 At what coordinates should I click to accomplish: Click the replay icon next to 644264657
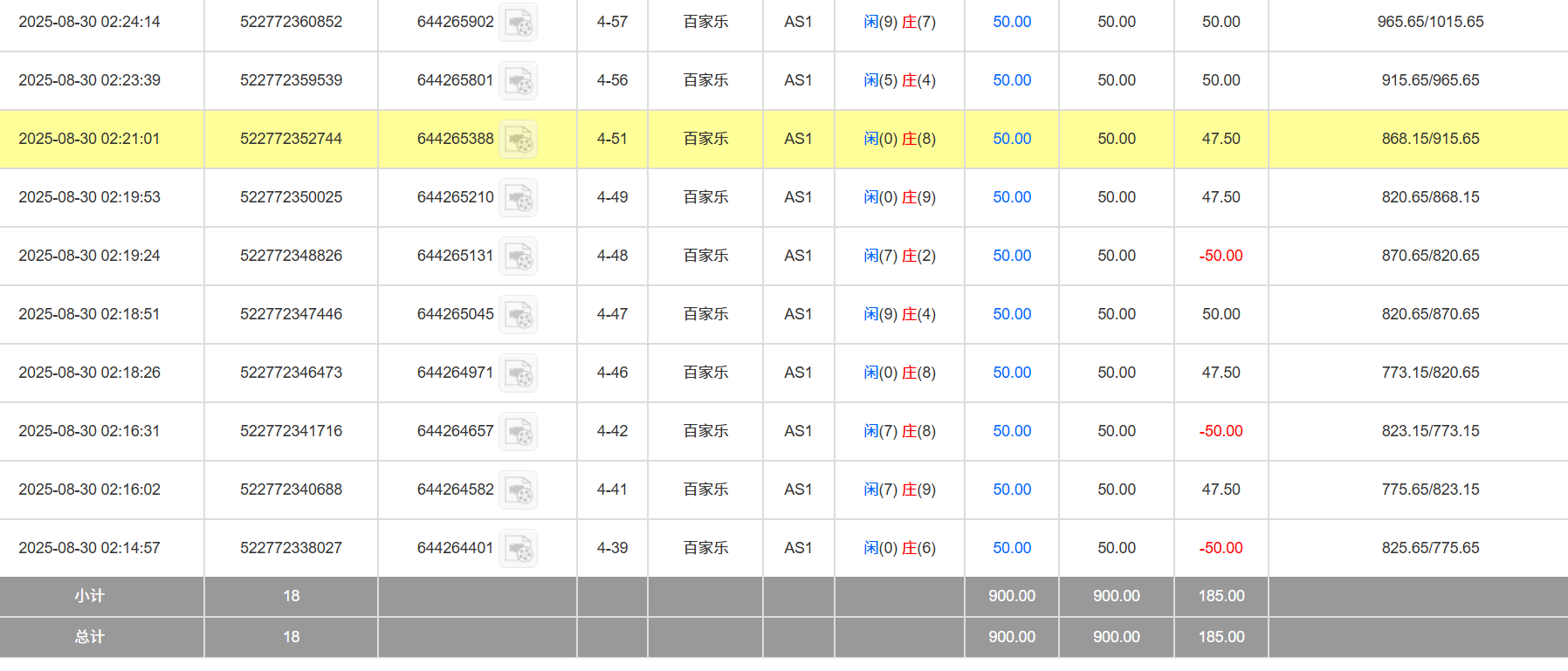point(519,432)
